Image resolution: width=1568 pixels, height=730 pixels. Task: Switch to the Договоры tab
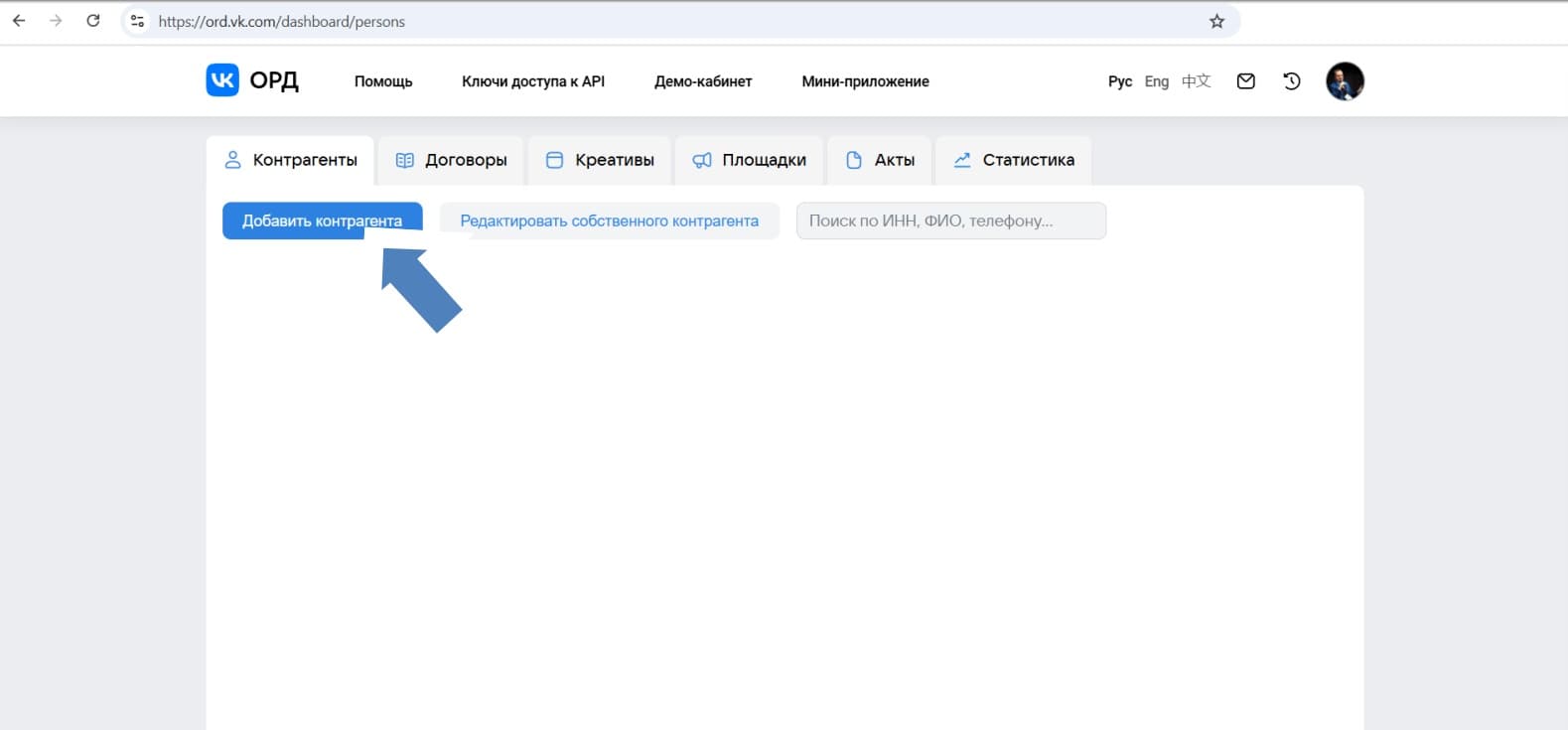point(452,160)
